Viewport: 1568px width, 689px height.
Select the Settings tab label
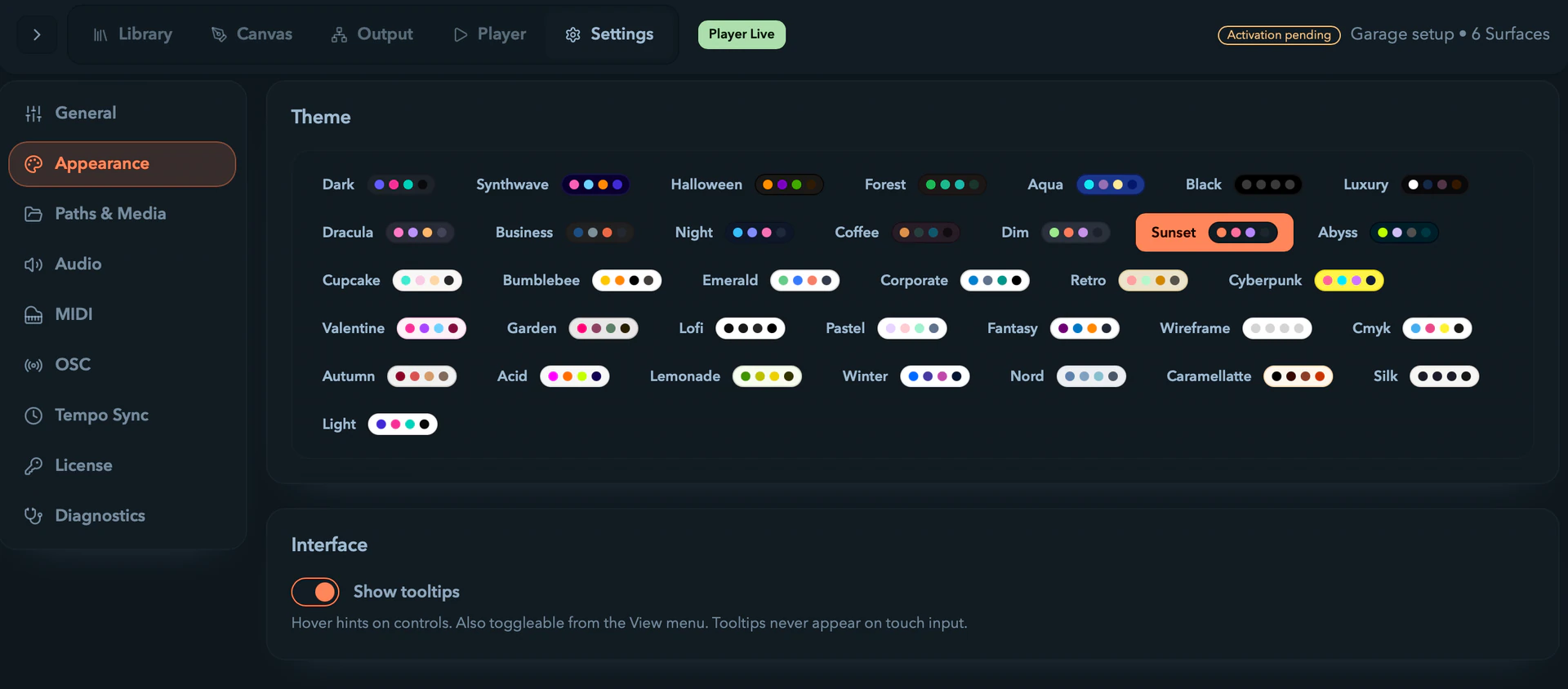[x=621, y=34]
